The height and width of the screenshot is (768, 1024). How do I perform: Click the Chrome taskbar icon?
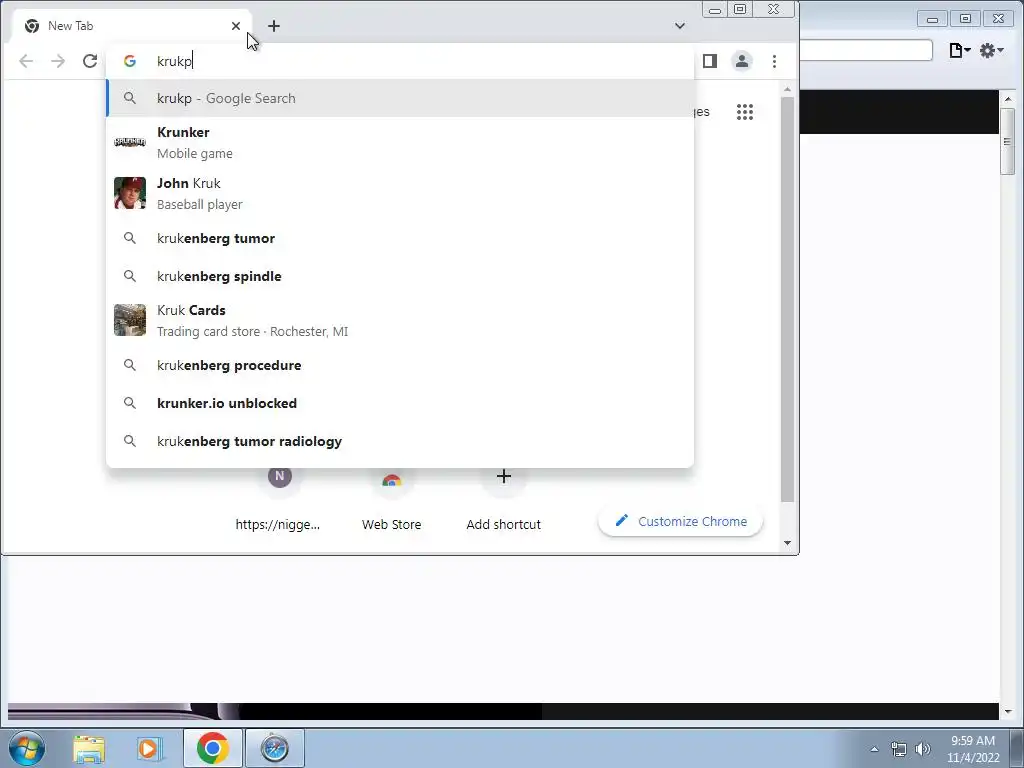213,748
